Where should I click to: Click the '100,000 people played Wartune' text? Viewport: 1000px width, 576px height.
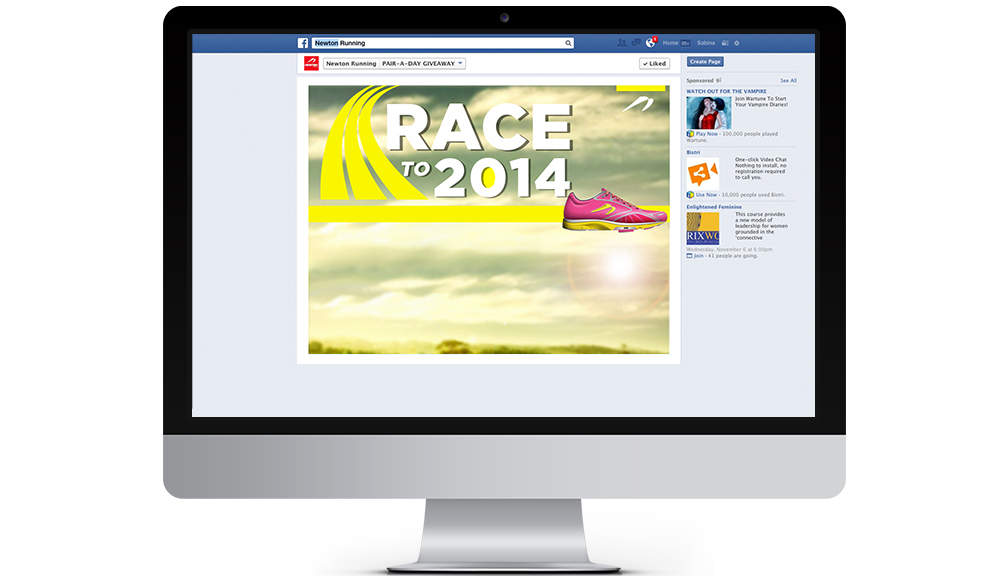coord(732,137)
